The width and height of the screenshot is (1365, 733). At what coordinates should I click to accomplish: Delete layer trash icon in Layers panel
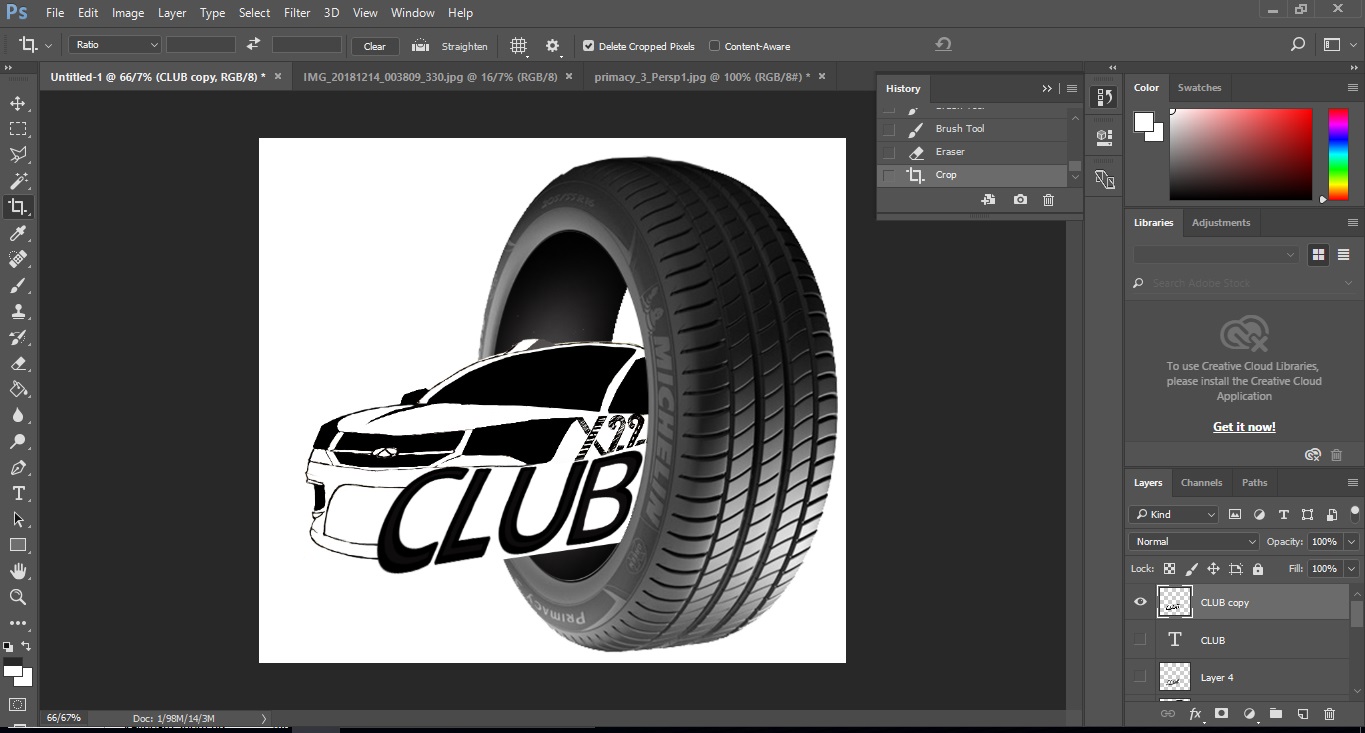(x=1329, y=714)
